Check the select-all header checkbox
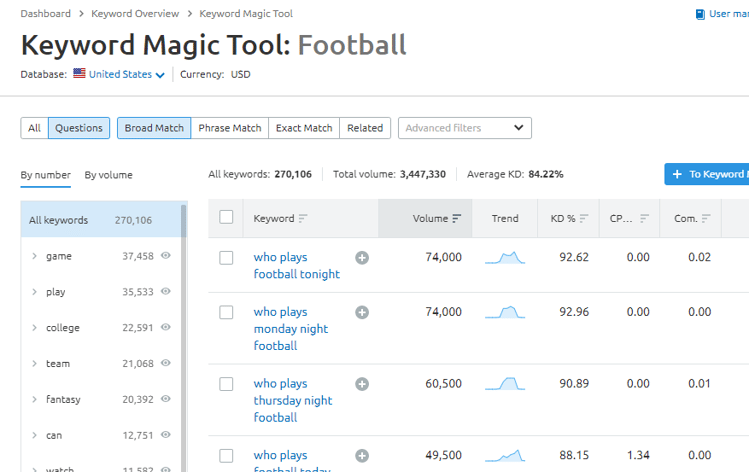749x472 pixels. (226, 217)
